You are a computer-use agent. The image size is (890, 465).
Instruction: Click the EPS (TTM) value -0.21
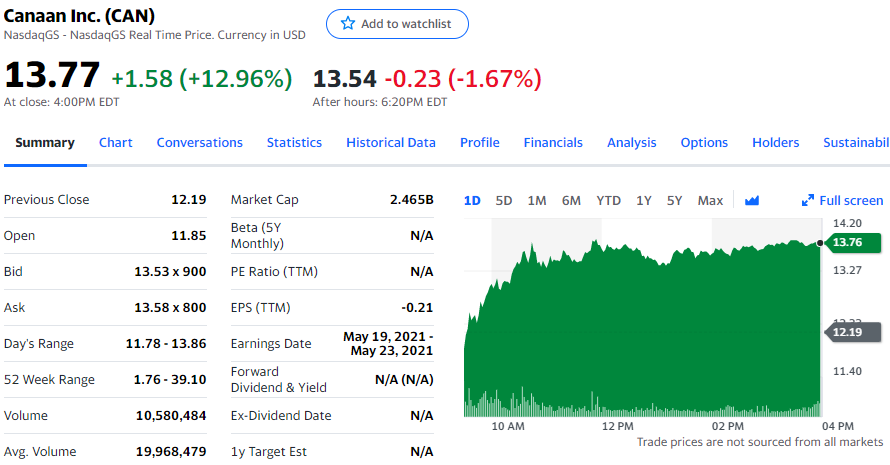point(417,308)
